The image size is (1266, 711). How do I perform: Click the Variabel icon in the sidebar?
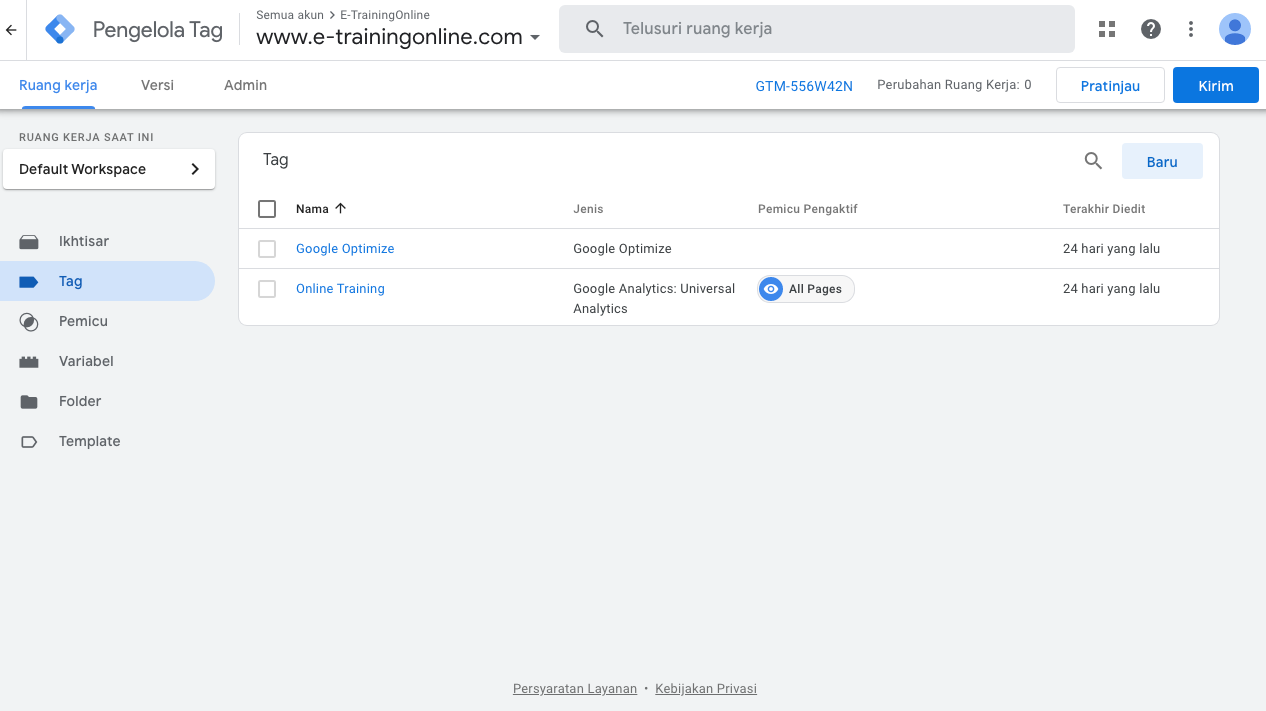click(29, 361)
